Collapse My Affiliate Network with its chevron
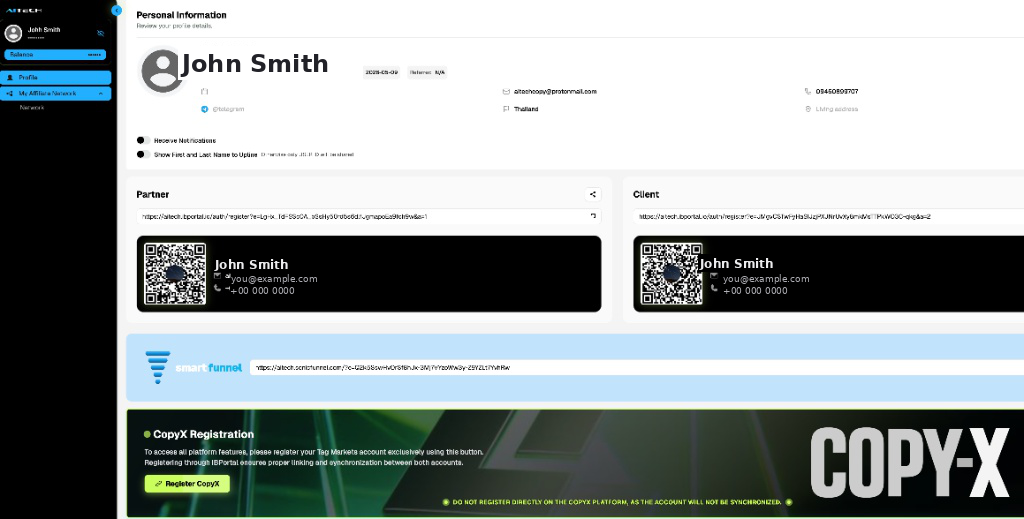1024x519 pixels. (101, 94)
